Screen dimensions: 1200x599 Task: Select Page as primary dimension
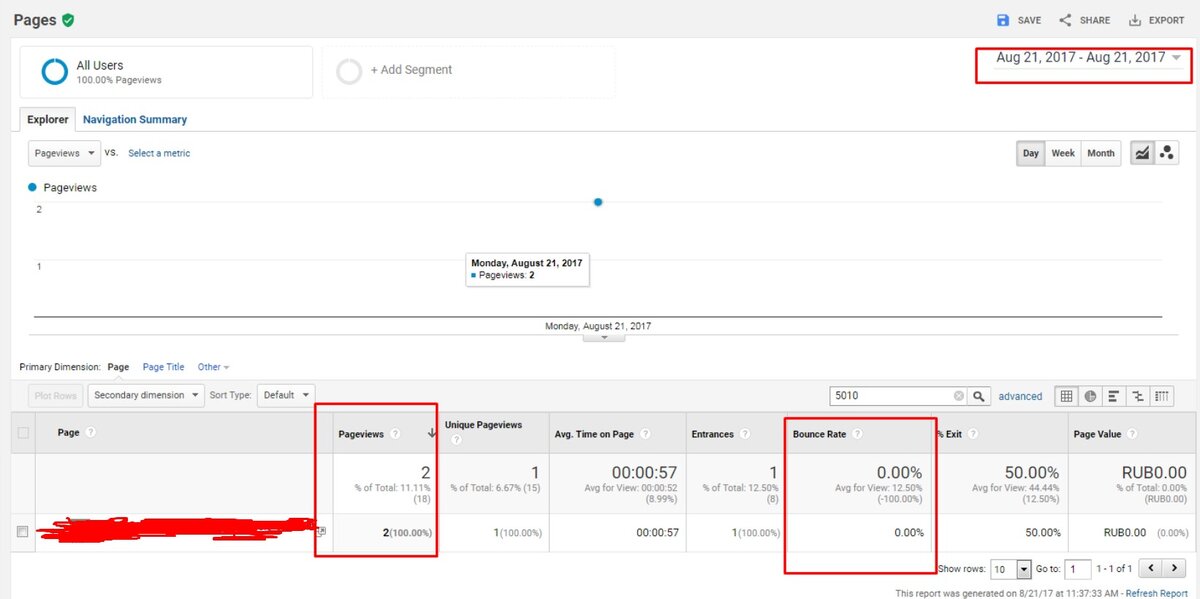point(118,367)
